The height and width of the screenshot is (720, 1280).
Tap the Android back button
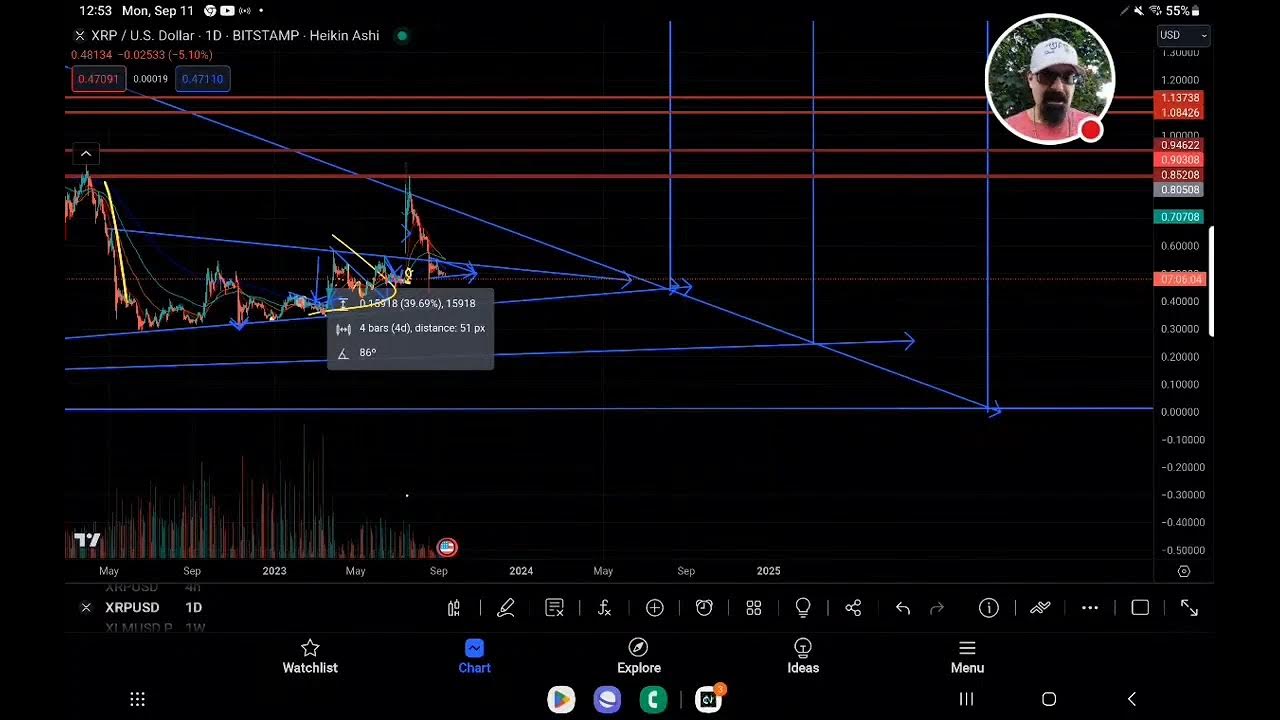click(x=1132, y=699)
